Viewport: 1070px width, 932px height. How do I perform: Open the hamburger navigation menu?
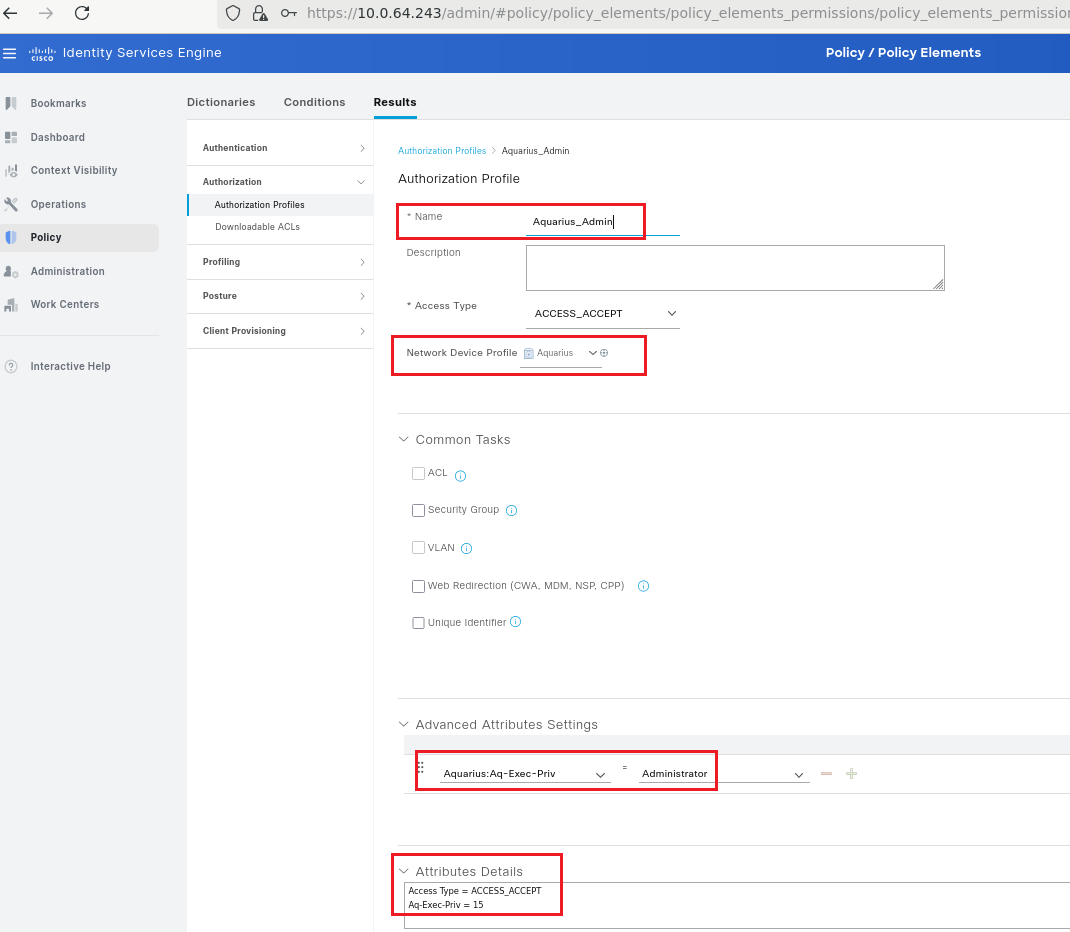10,53
